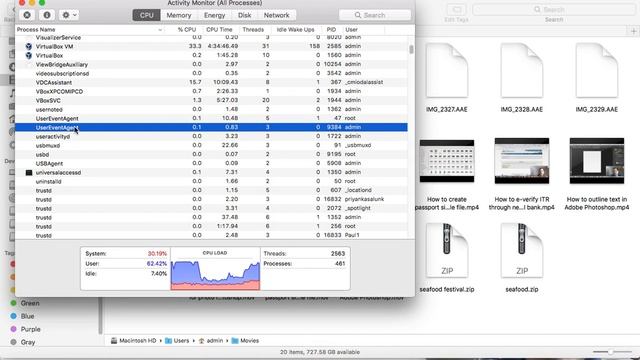This screenshot has height=360, width=640.
Task: Select IMG_2329.AAE file icon in Finder
Action: coord(597,70)
